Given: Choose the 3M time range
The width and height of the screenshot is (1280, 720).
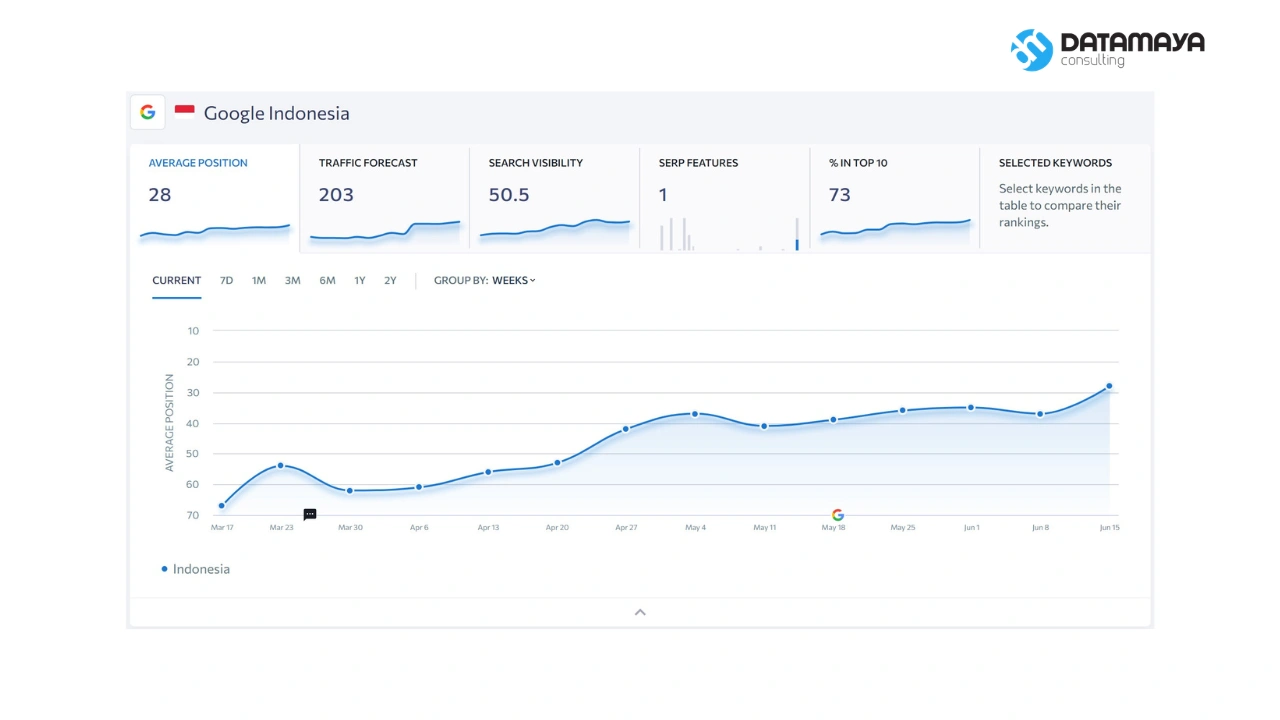Looking at the screenshot, I should click(x=292, y=281).
